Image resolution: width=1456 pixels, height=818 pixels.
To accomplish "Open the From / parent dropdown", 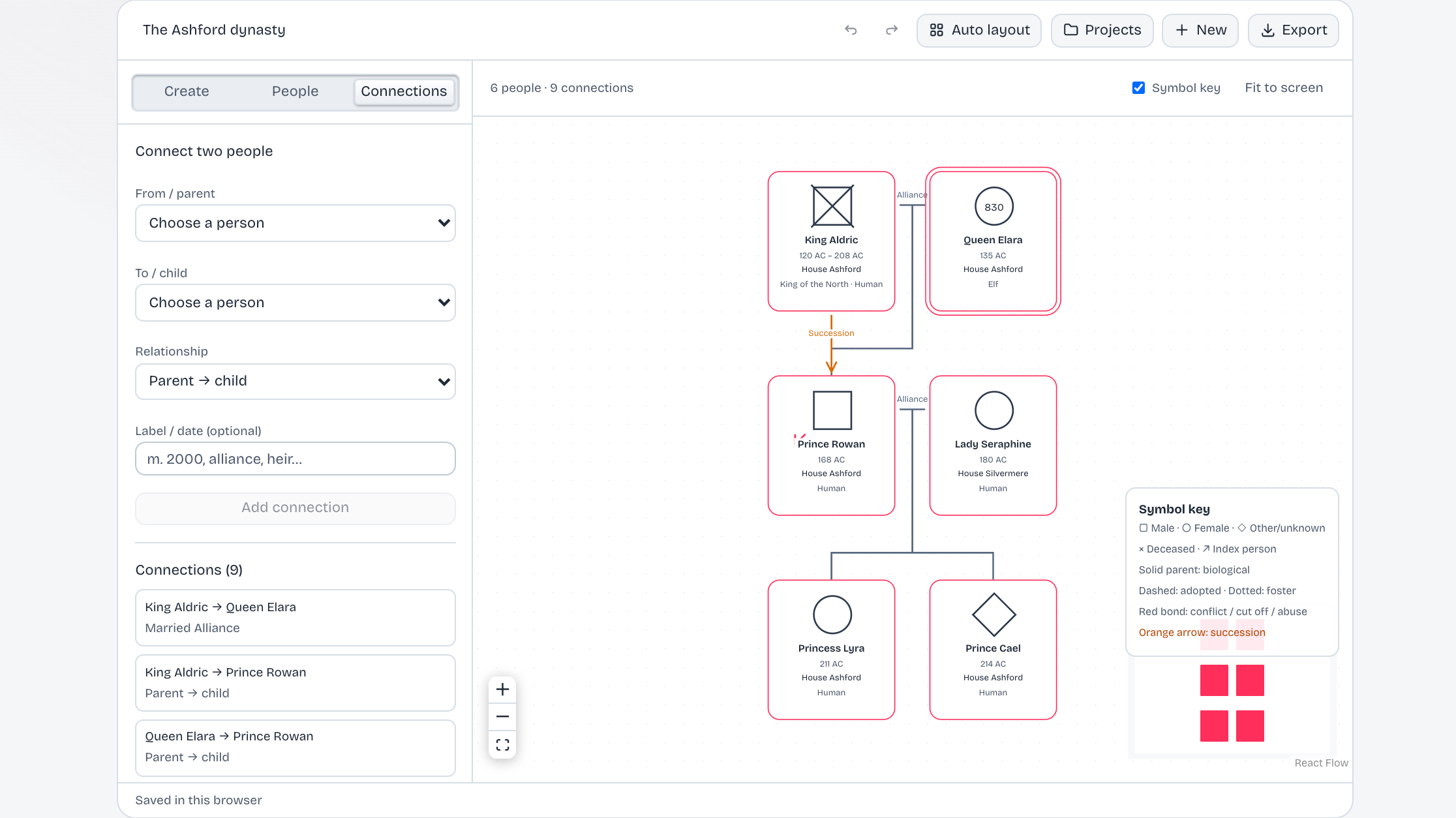I will [x=295, y=223].
